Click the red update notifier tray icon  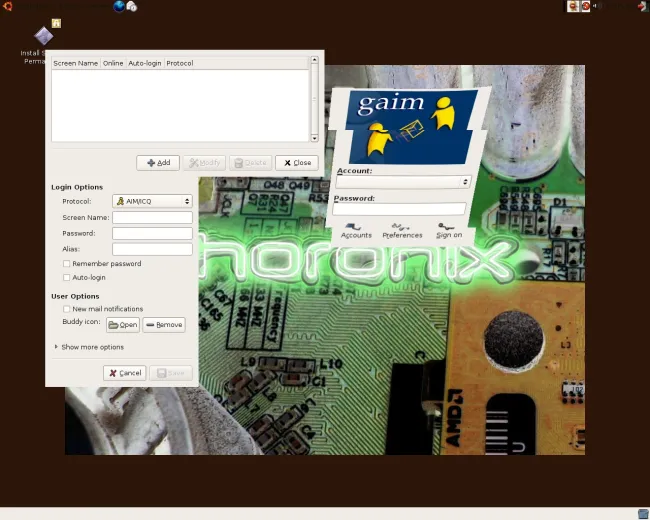[585, 6]
